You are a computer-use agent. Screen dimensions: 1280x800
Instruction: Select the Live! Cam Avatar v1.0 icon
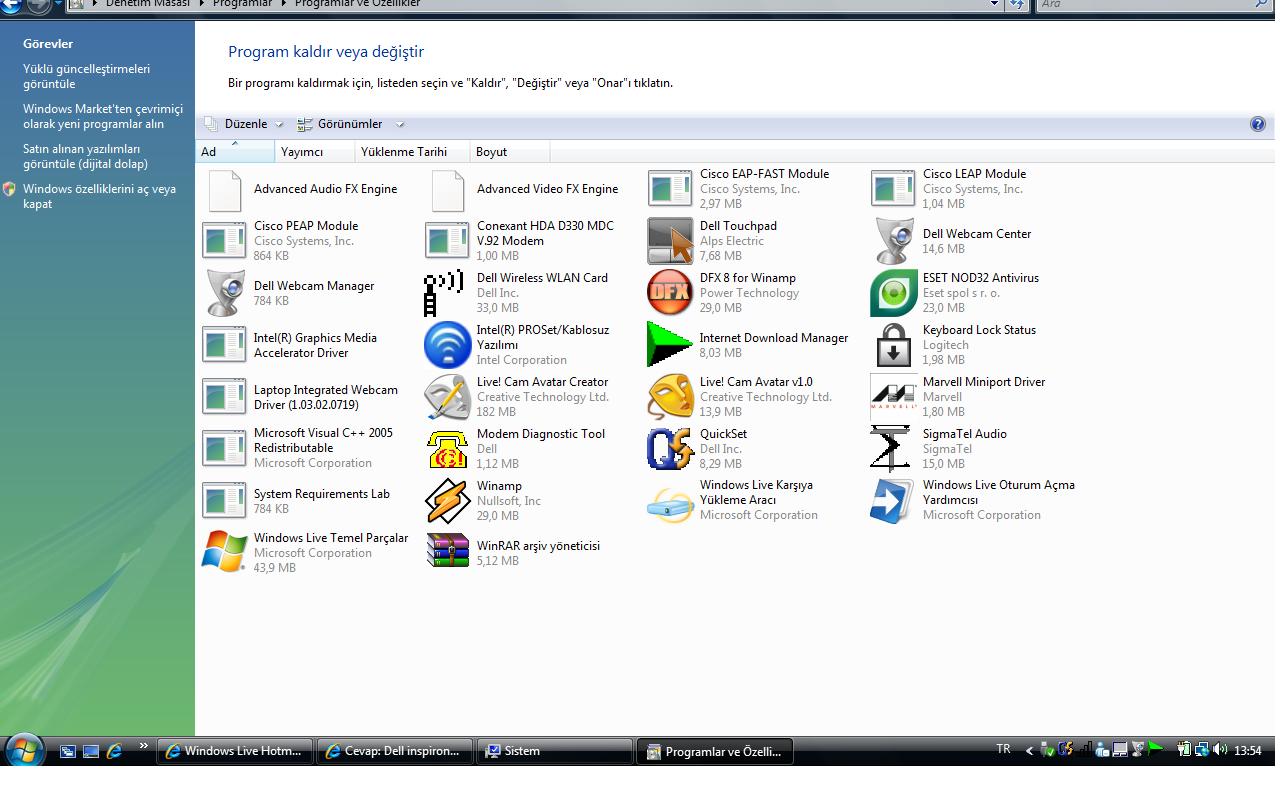click(670, 397)
